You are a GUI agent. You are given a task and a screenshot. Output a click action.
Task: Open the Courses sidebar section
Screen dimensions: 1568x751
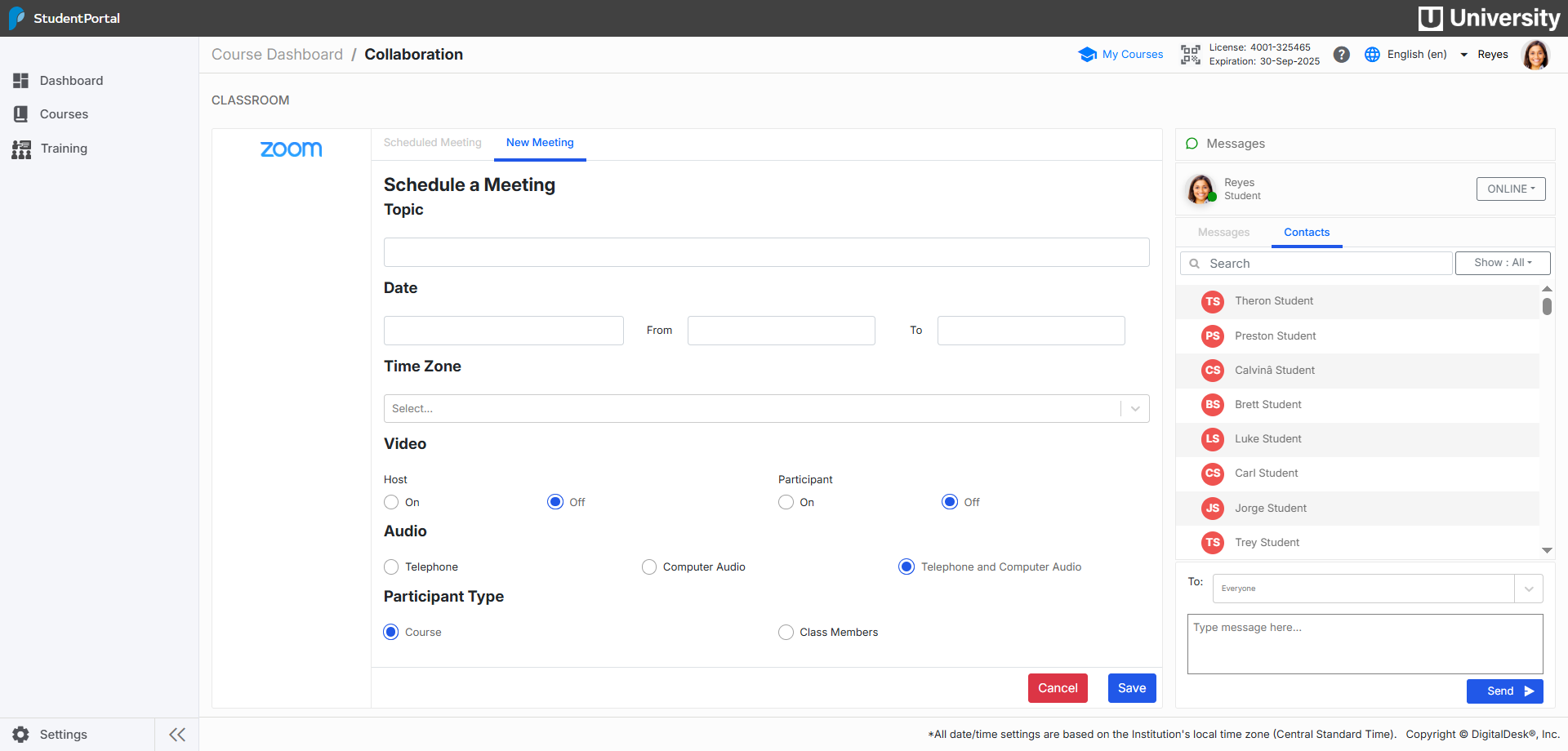point(64,114)
